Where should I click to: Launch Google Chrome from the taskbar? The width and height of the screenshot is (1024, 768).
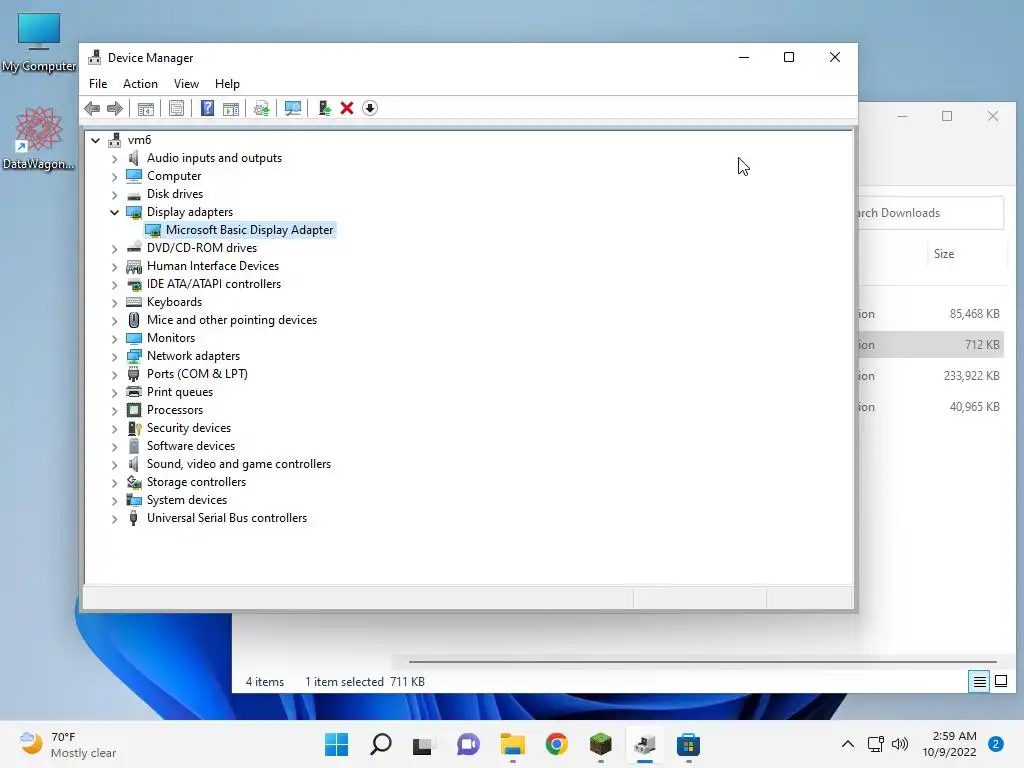[x=556, y=744]
